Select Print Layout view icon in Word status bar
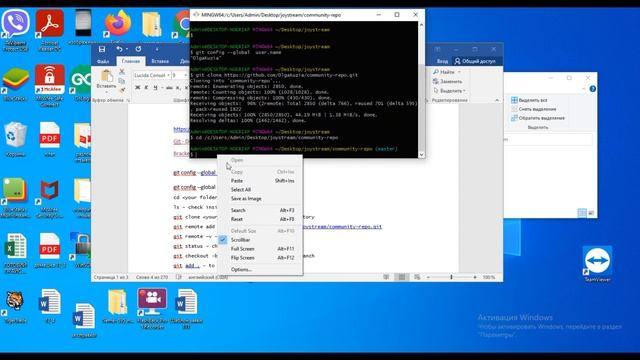Viewport: 640px width, 360px height. [402, 277]
